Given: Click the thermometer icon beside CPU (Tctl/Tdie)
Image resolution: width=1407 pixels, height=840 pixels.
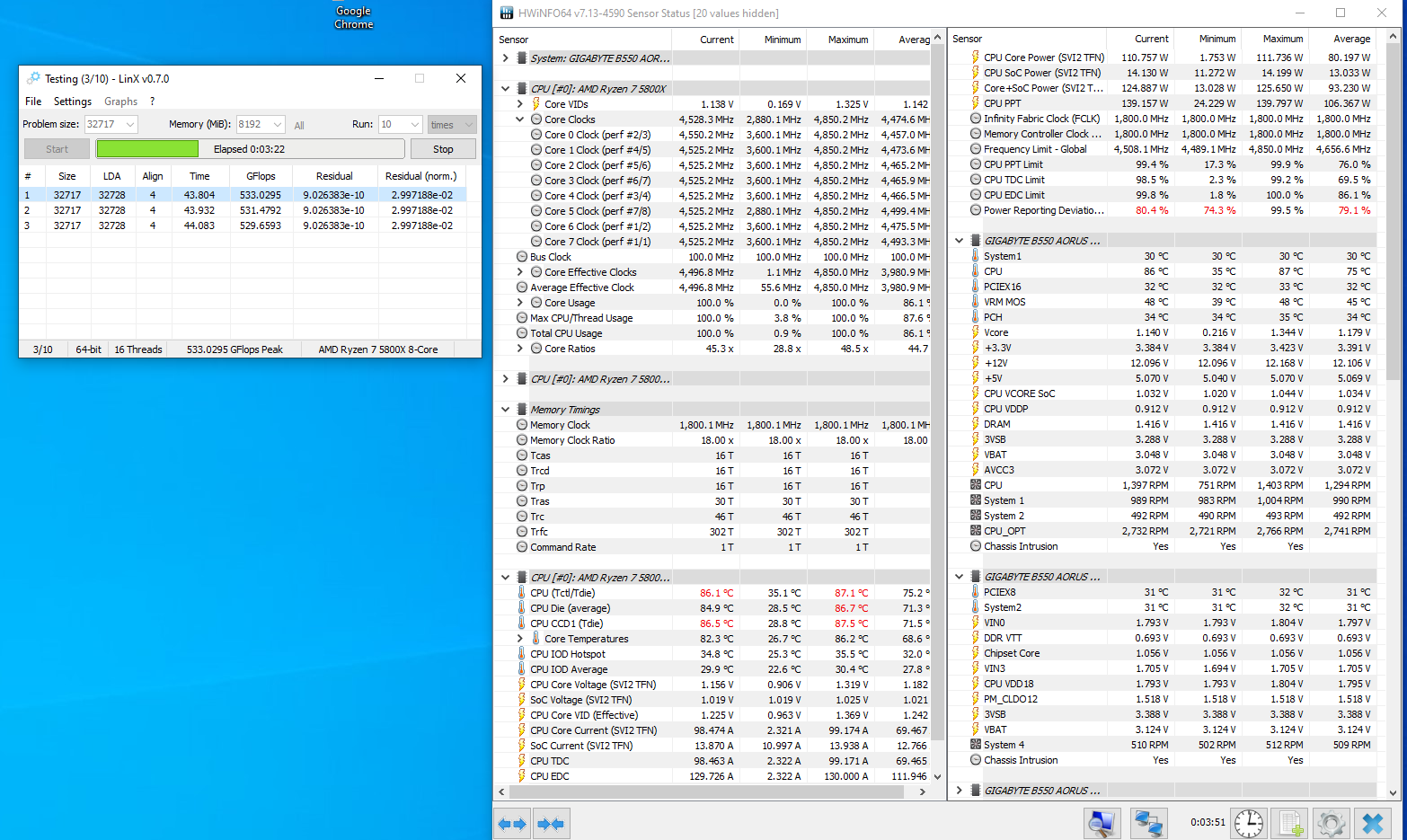Looking at the screenshot, I should tap(521, 593).
